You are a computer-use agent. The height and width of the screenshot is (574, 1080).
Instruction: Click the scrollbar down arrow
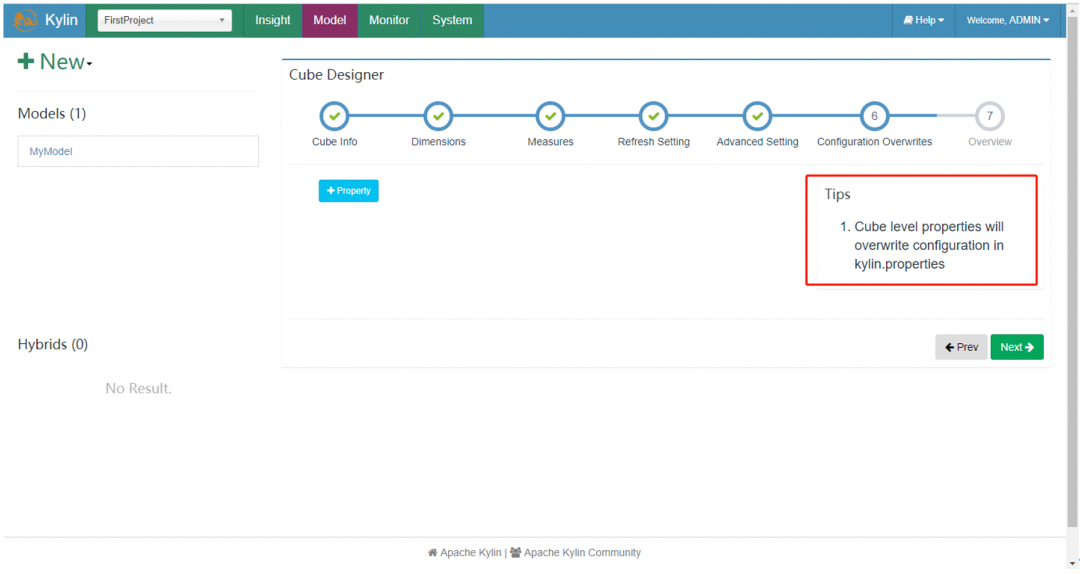(x=1072, y=564)
